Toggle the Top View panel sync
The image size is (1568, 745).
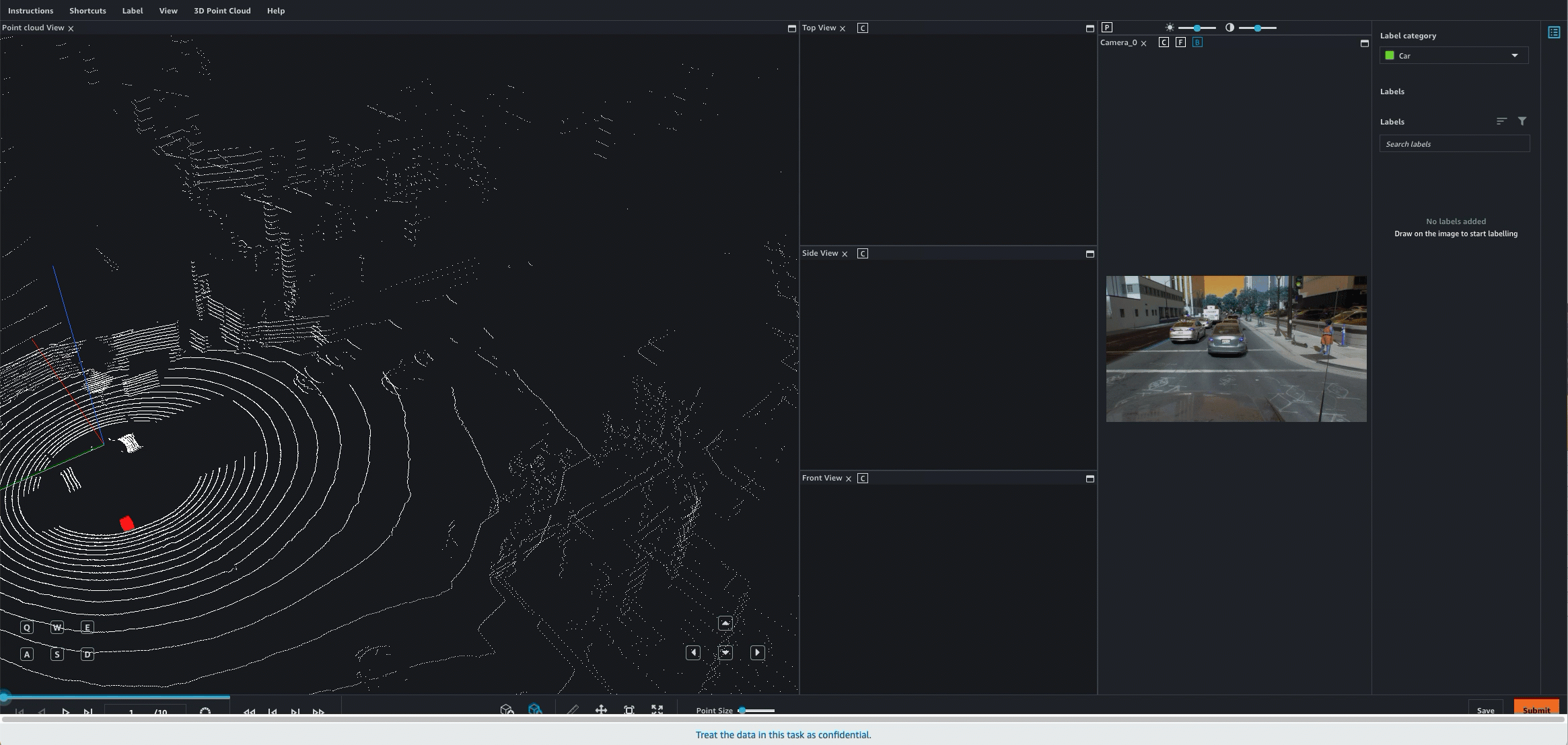pyautogui.click(x=862, y=28)
